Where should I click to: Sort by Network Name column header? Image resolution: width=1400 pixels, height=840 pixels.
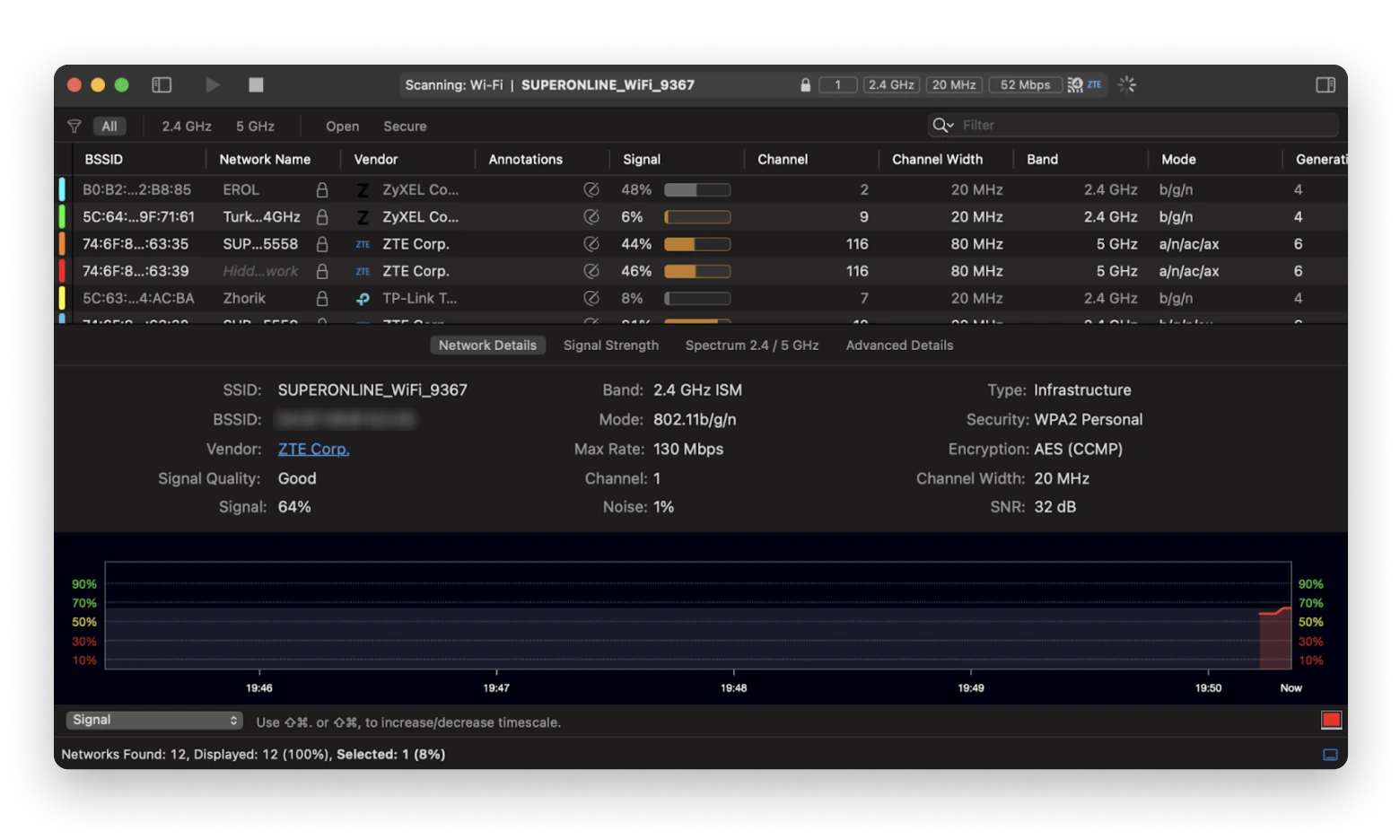[x=265, y=159]
